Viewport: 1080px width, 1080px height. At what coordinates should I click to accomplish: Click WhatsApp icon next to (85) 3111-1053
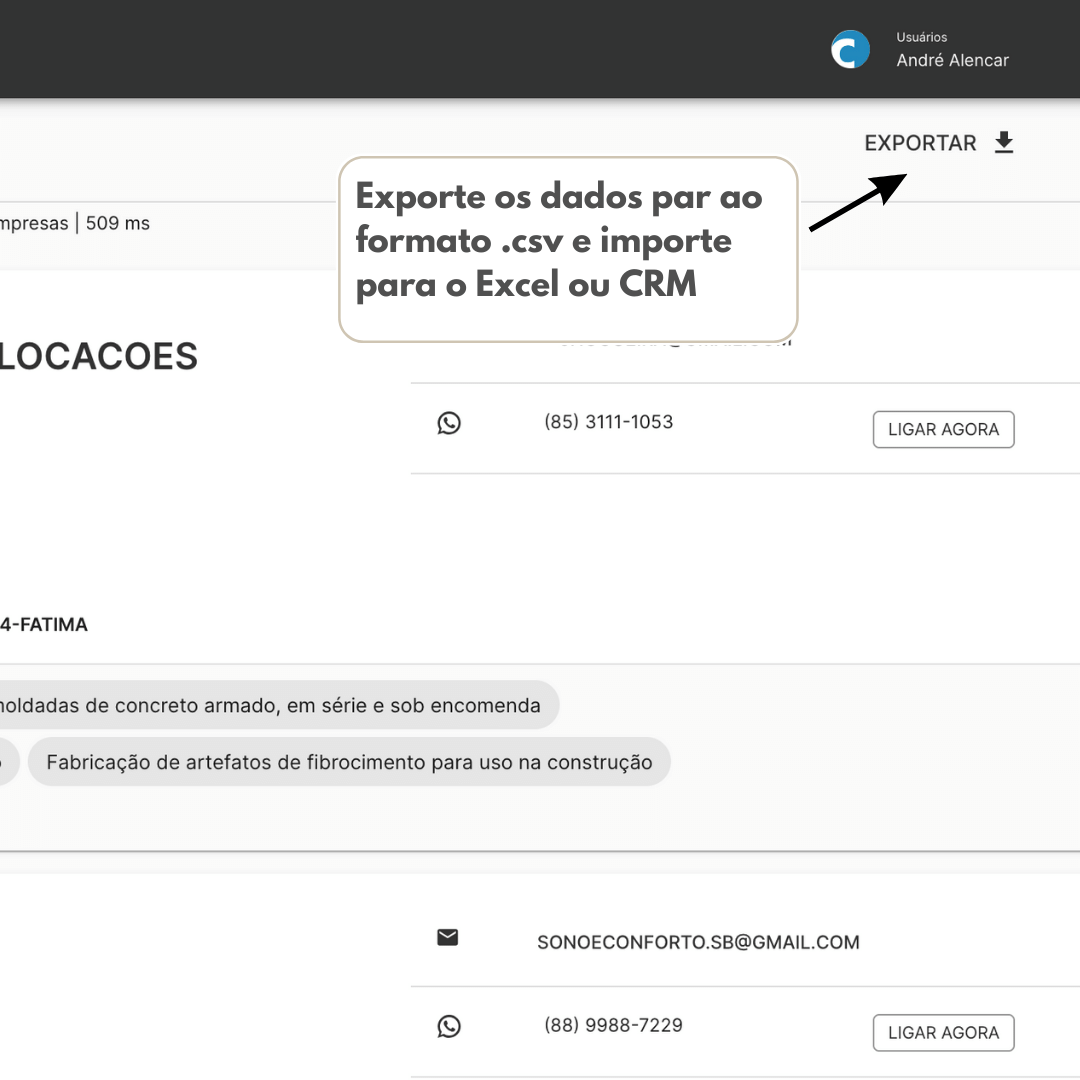pyautogui.click(x=449, y=423)
